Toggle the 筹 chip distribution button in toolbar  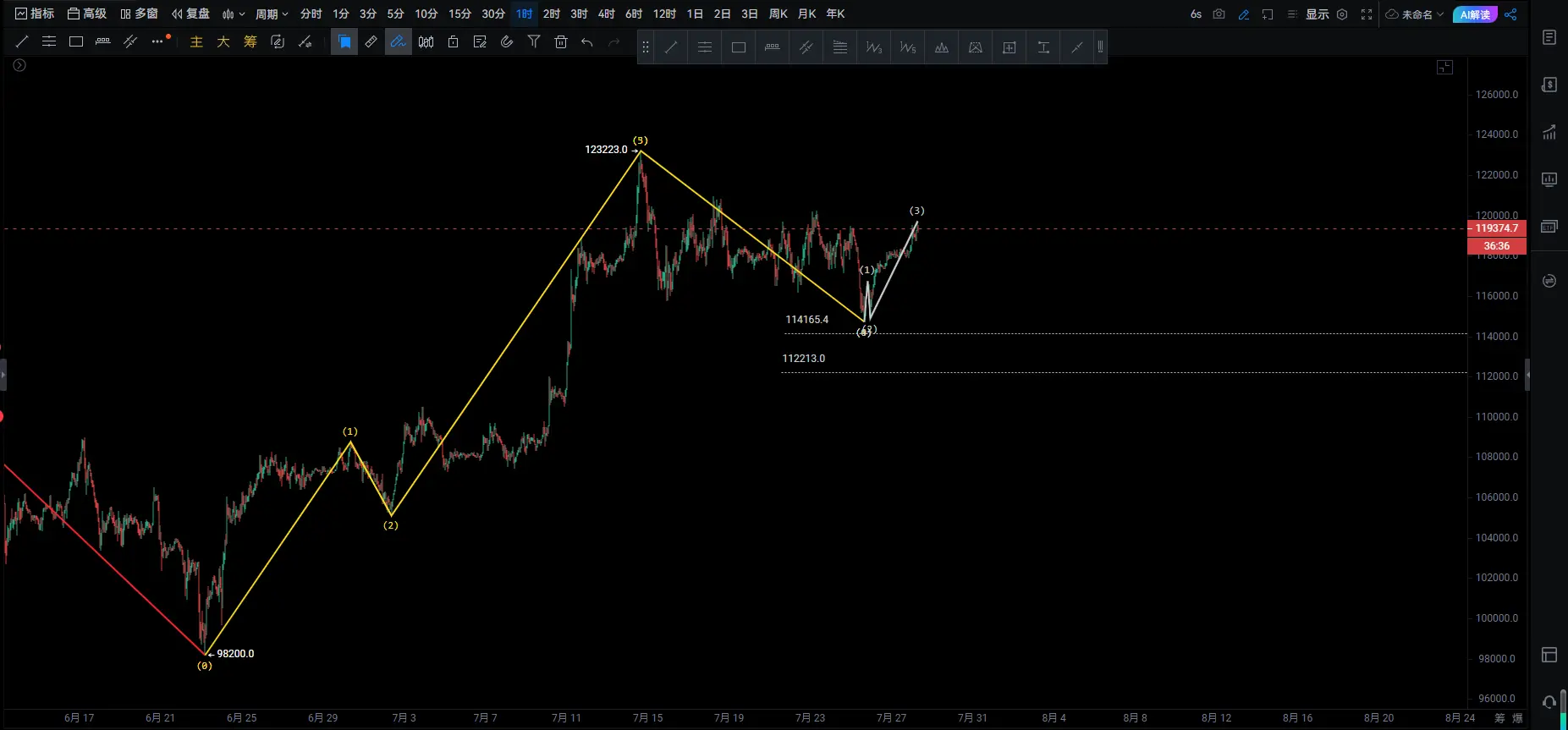[x=250, y=41]
